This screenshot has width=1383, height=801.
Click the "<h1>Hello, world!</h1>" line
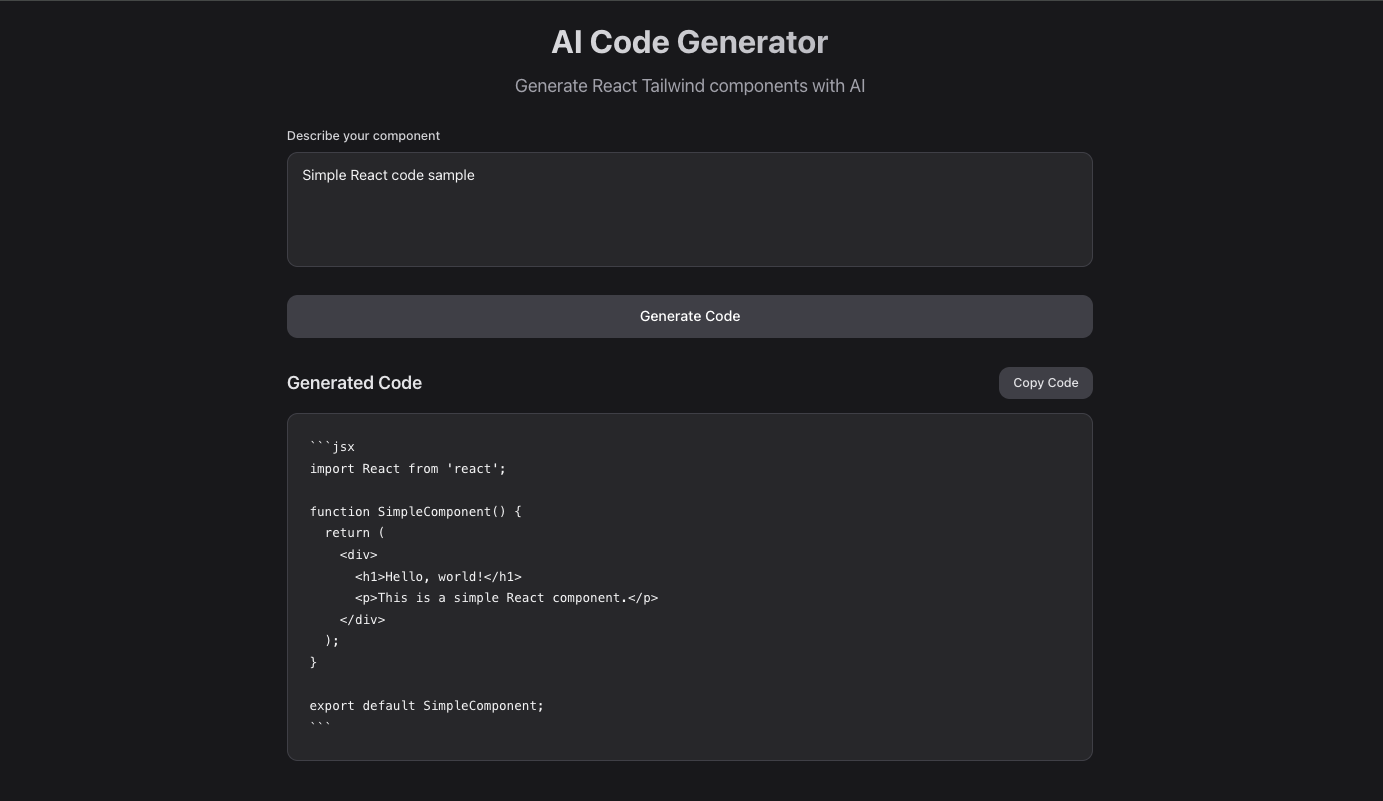pyautogui.click(x=438, y=577)
